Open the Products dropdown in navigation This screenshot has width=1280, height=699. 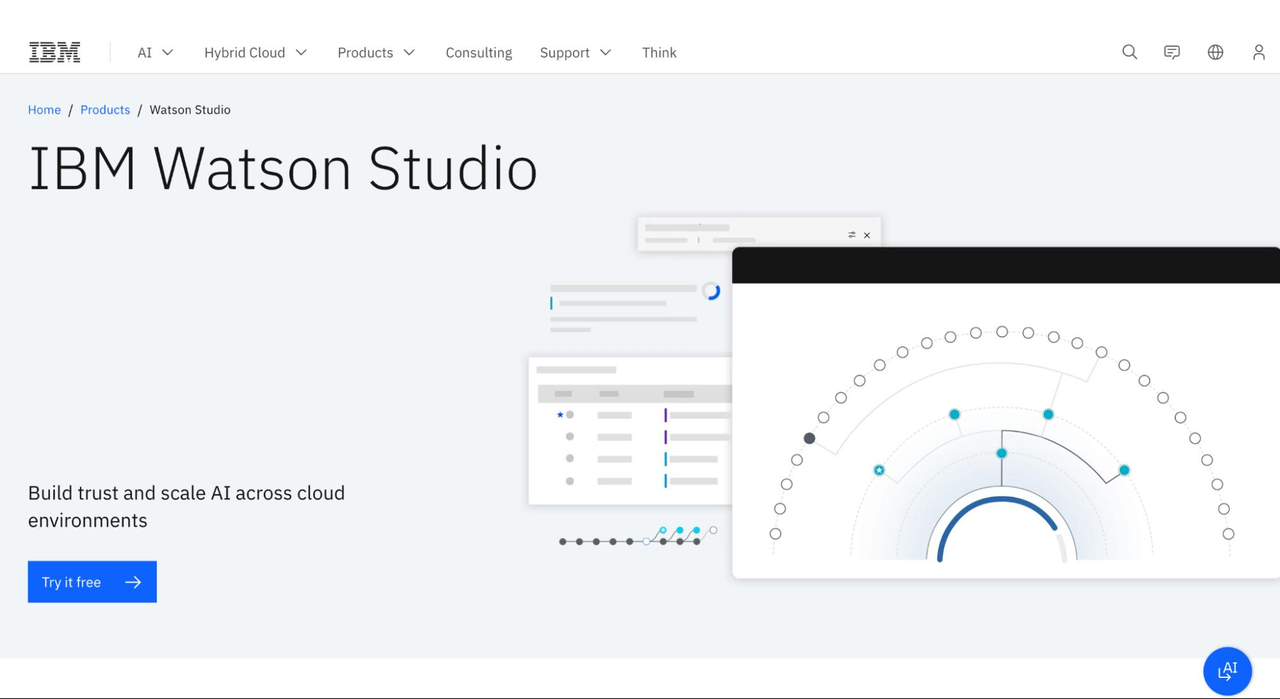(x=376, y=53)
